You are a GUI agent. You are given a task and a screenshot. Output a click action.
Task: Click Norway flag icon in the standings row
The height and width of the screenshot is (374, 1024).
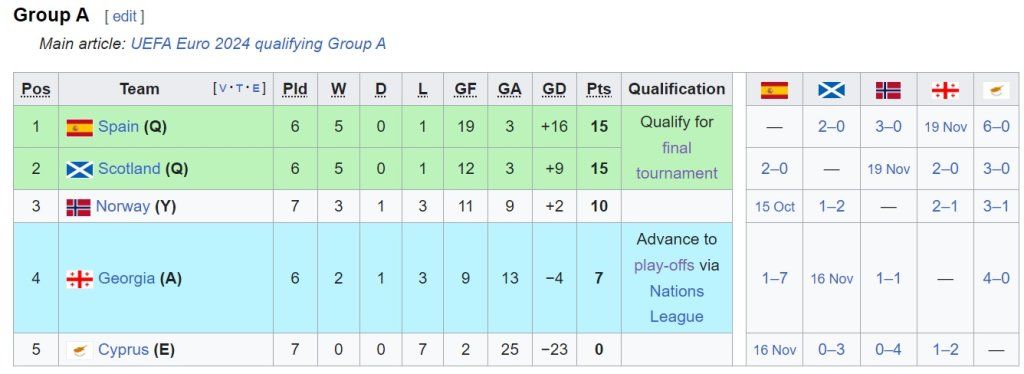78,207
